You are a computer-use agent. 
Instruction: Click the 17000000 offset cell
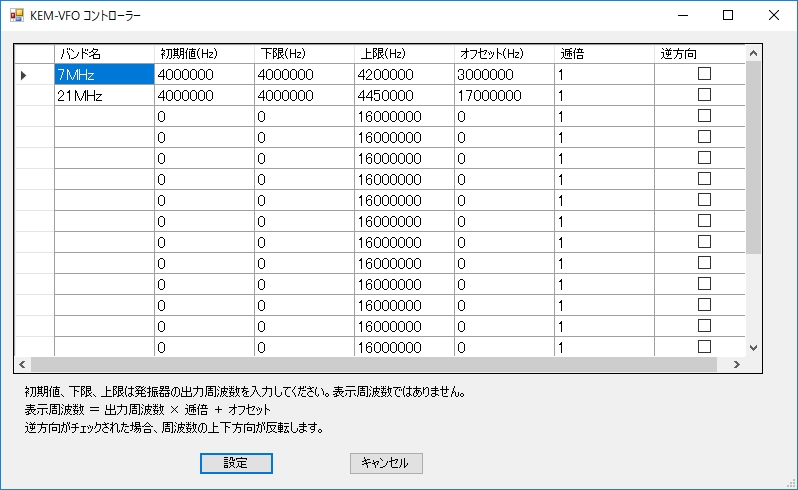(x=504, y=96)
